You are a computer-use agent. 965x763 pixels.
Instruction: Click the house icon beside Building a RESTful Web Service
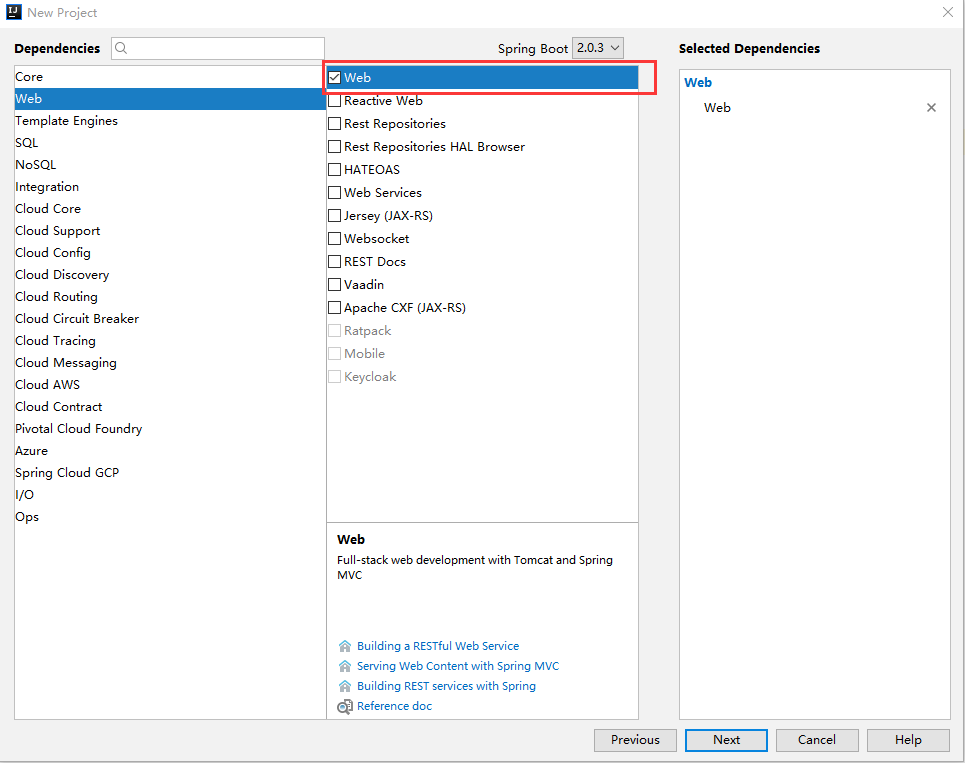(345, 646)
